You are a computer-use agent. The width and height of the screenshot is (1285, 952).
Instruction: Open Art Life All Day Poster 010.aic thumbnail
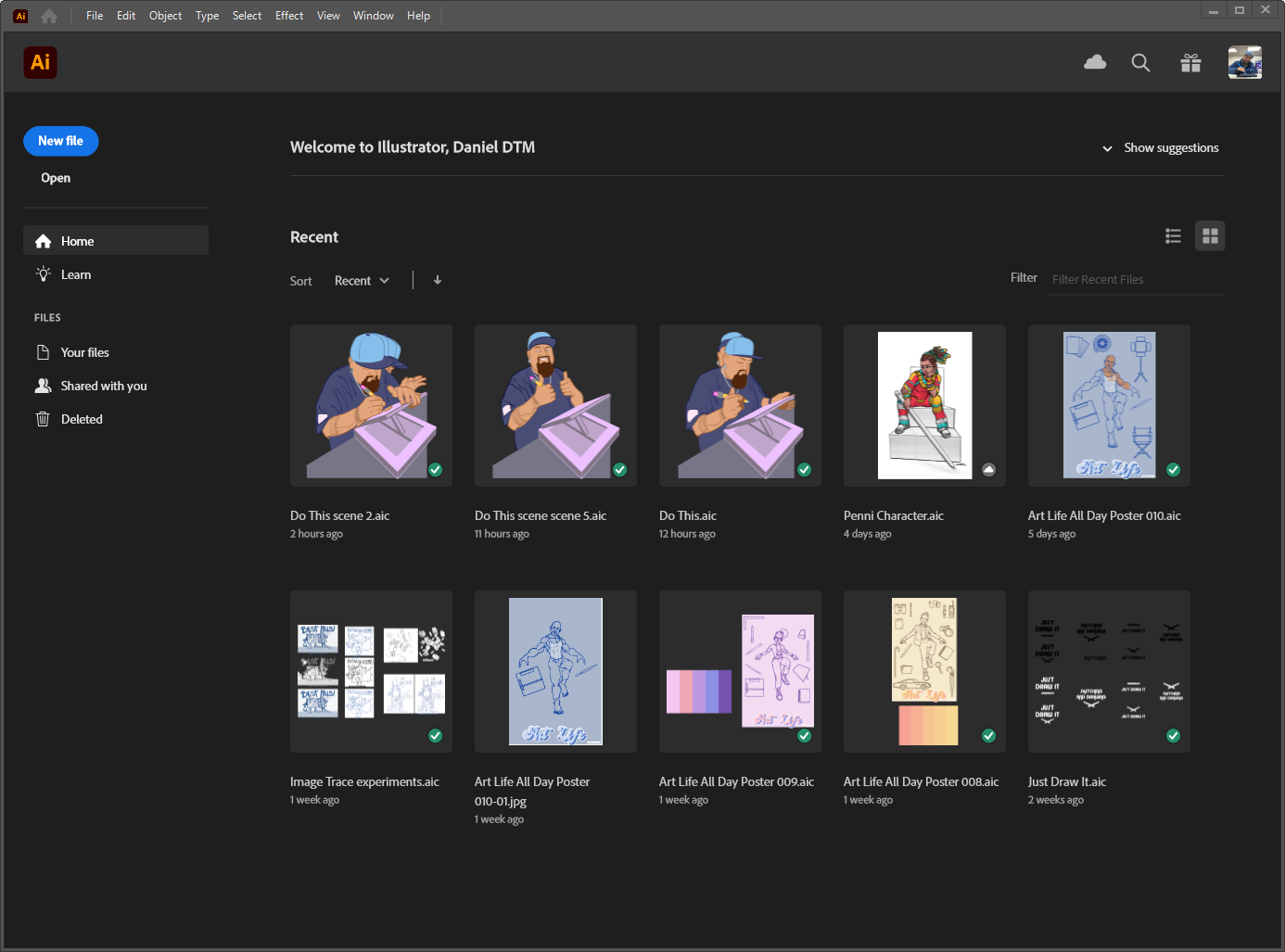tap(1109, 405)
